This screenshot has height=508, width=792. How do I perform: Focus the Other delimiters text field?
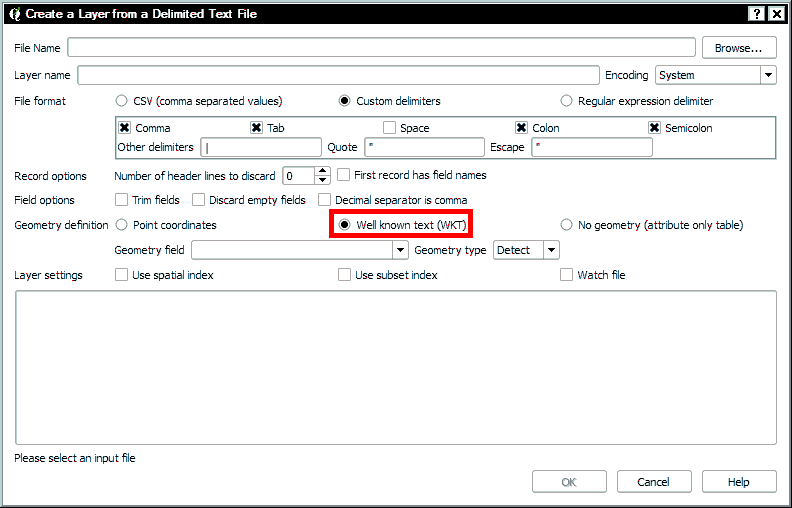[x=261, y=148]
